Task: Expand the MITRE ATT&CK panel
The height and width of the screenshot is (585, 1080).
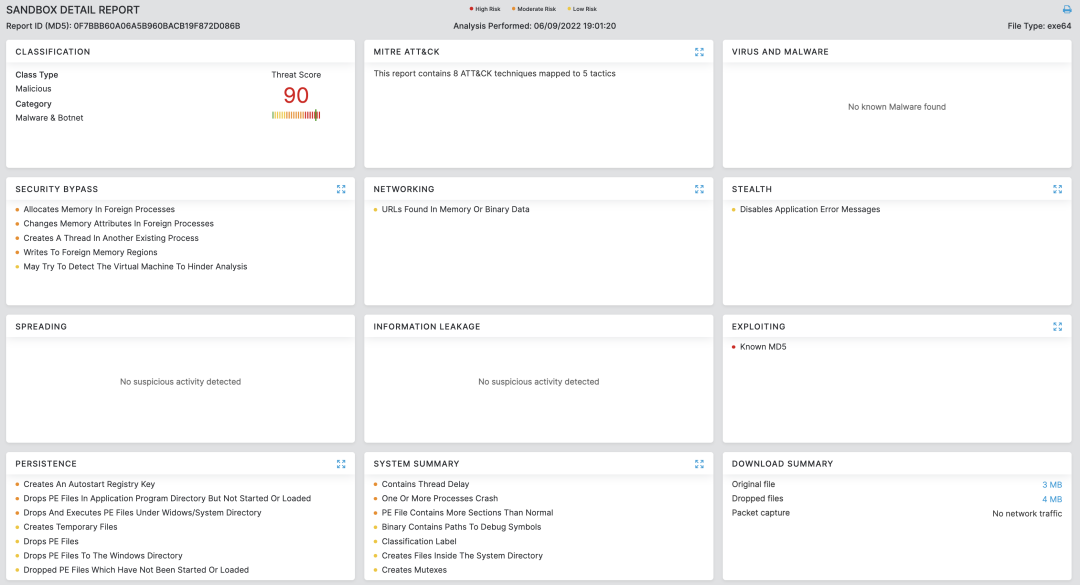Action: (x=699, y=52)
